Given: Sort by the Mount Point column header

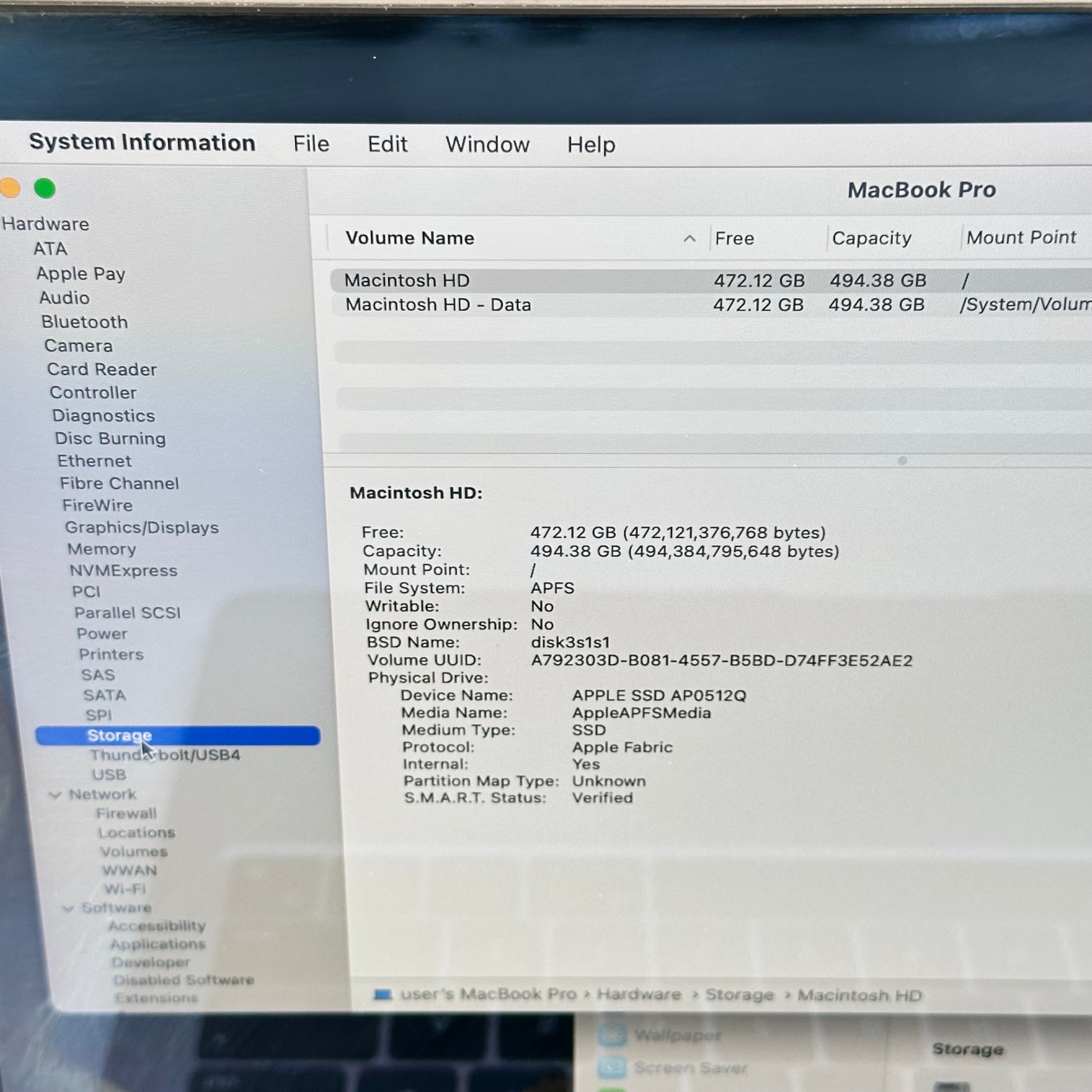Looking at the screenshot, I should coord(1021,237).
